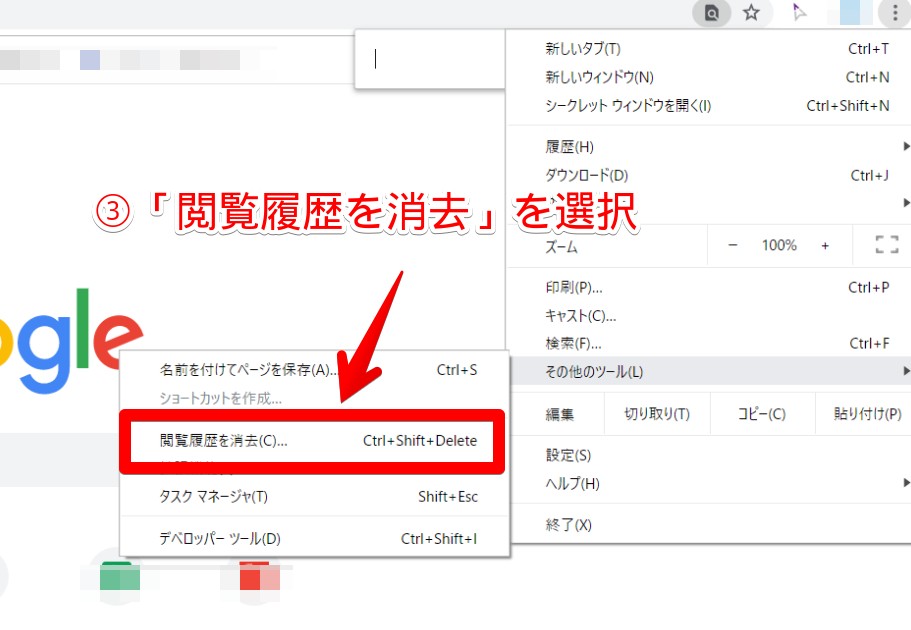Click the three-dot Chrome menu icon
The height and width of the screenshot is (630, 911).
point(892,13)
